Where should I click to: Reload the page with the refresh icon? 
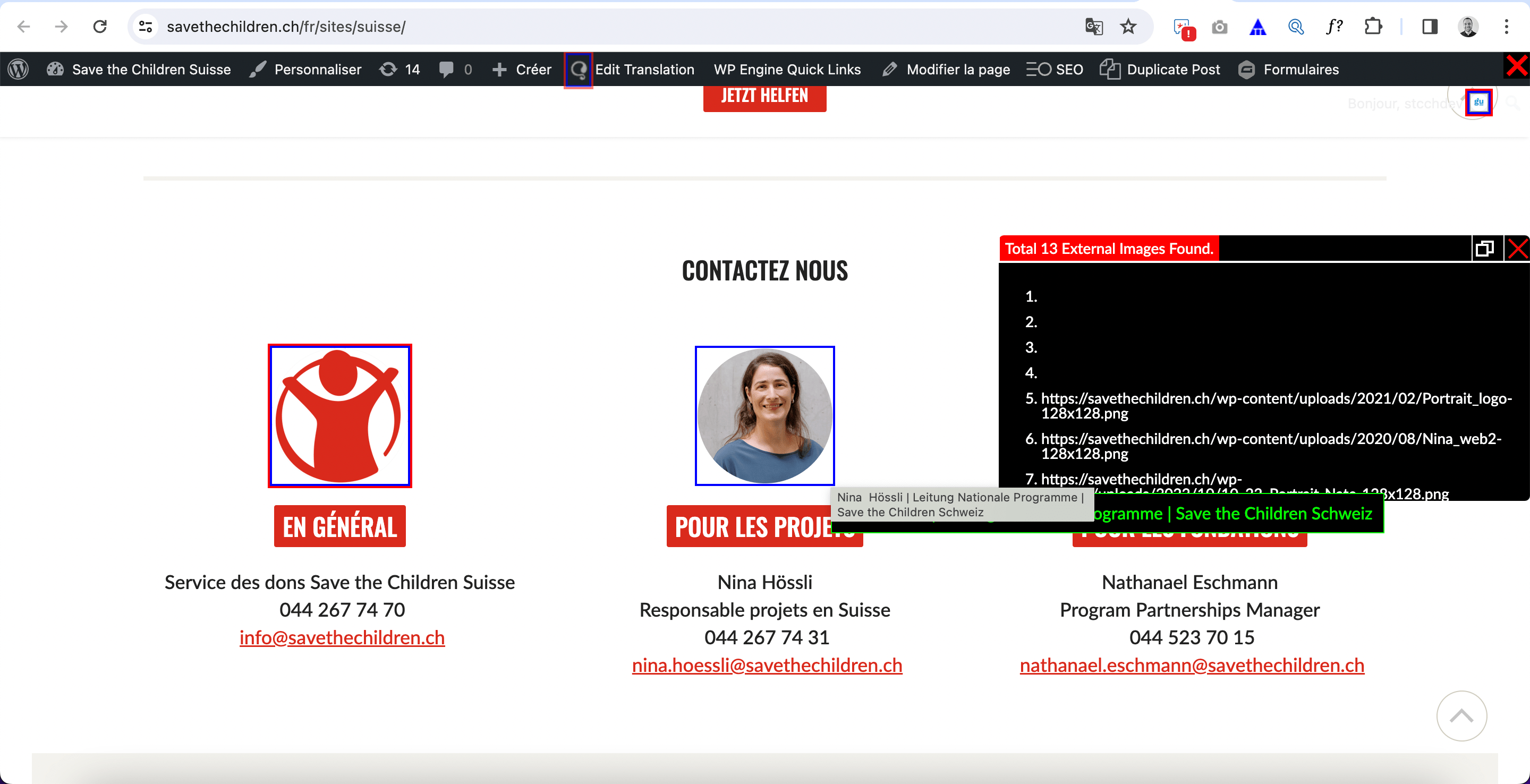pyautogui.click(x=100, y=27)
